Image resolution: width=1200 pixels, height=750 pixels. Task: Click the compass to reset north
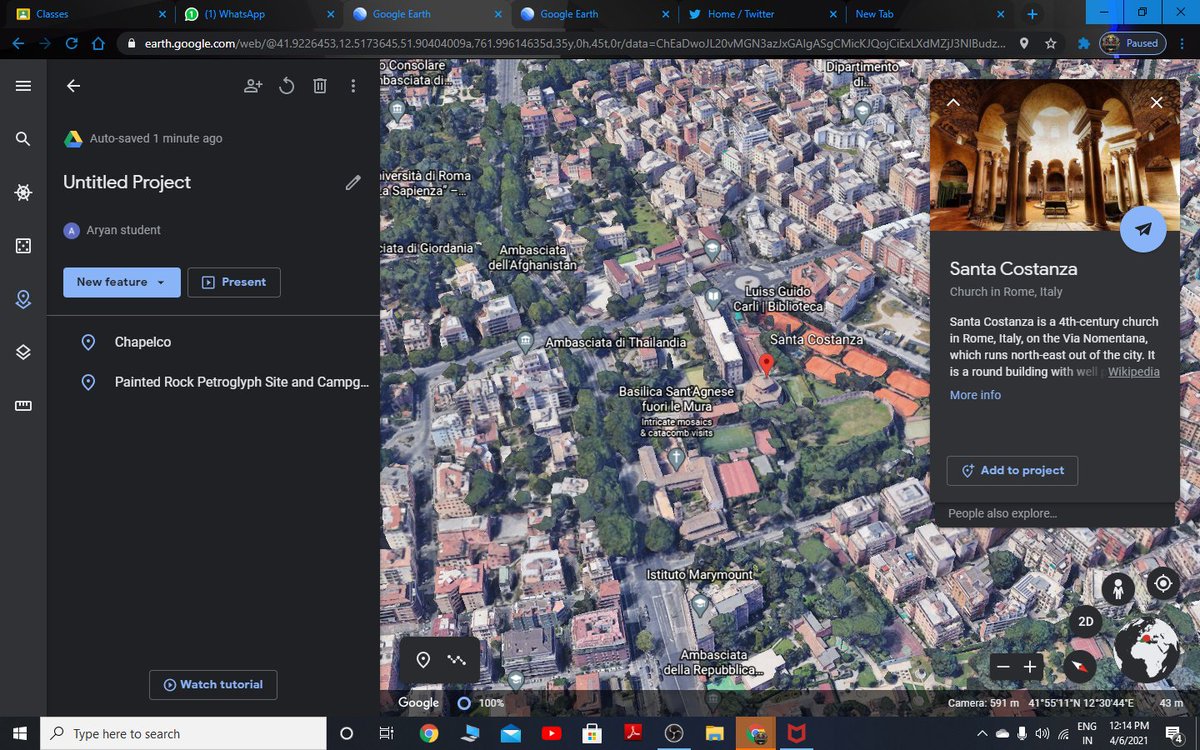click(x=1080, y=666)
